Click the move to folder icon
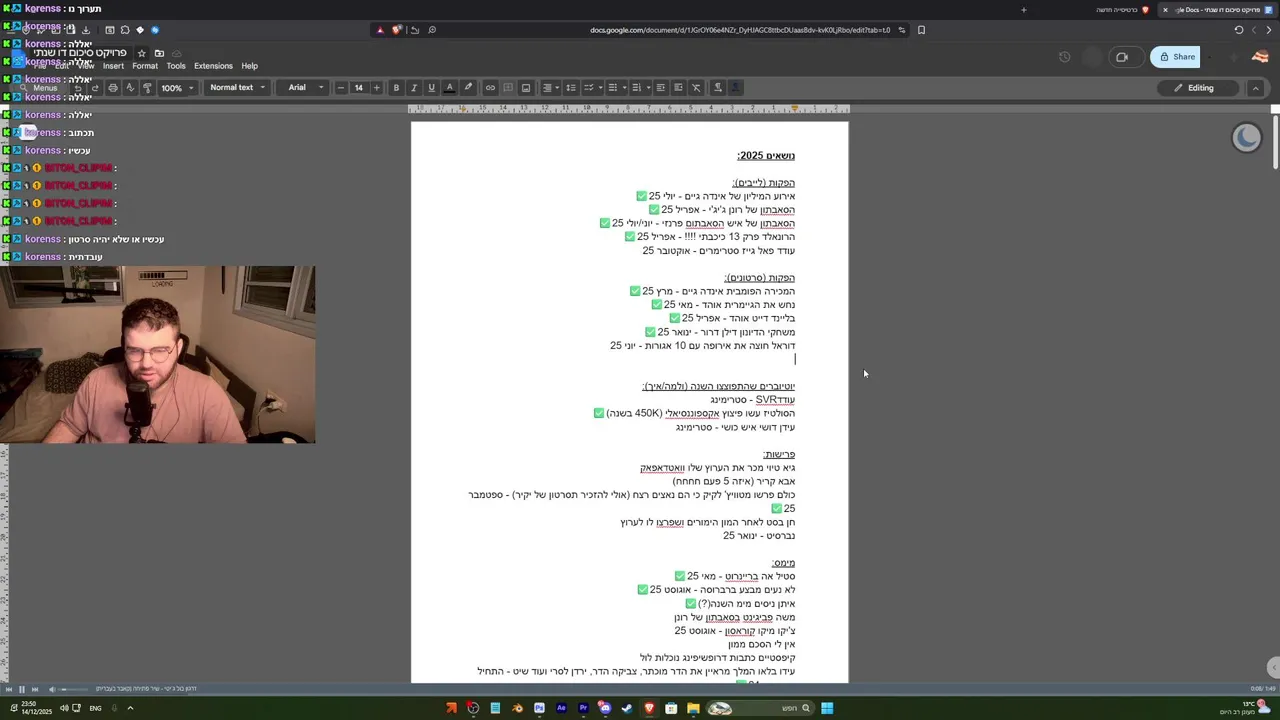The image size is (1280, 720). pos(159,53)
